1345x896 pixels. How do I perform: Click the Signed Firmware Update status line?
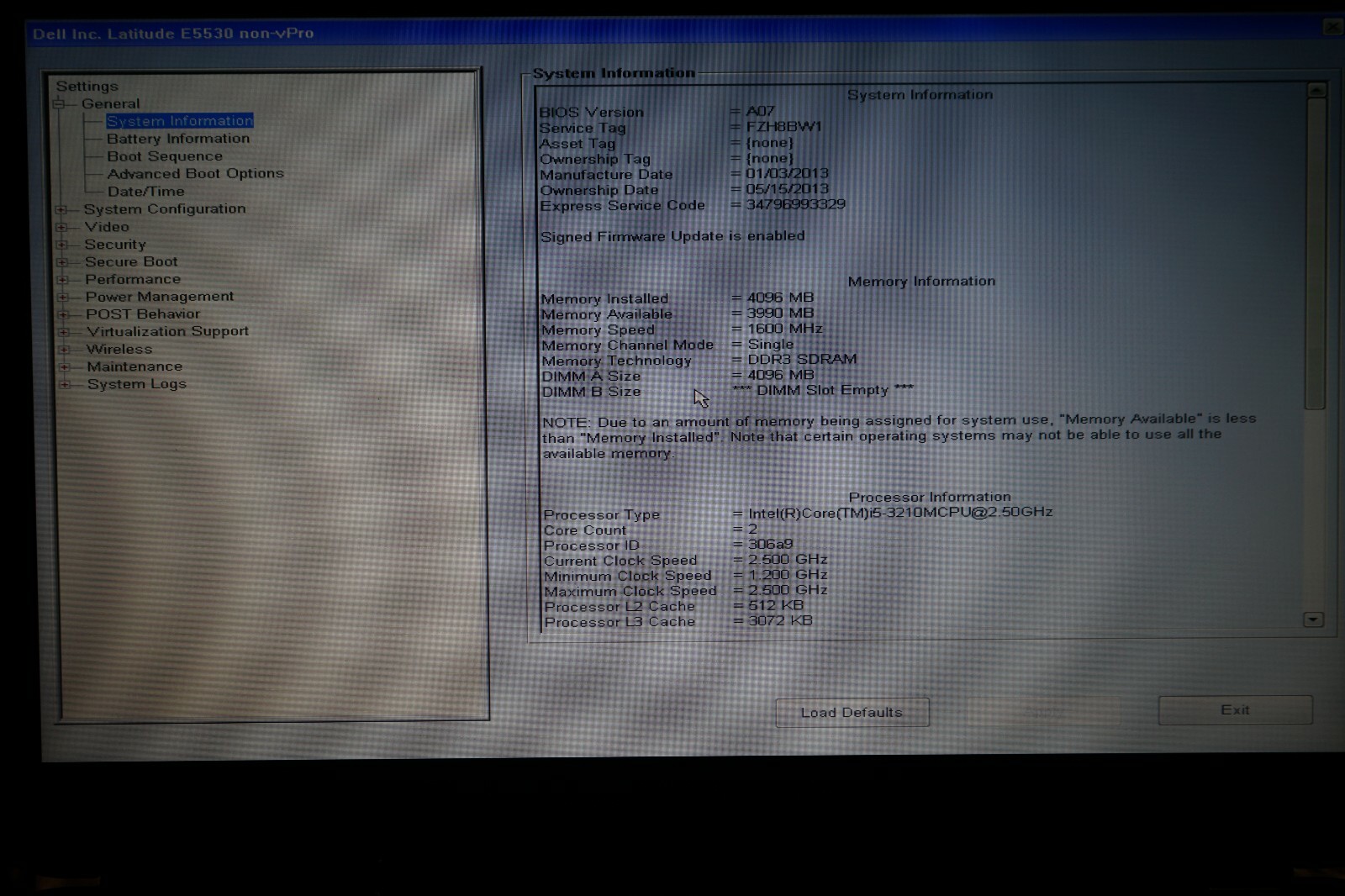[x=672, y=236]
